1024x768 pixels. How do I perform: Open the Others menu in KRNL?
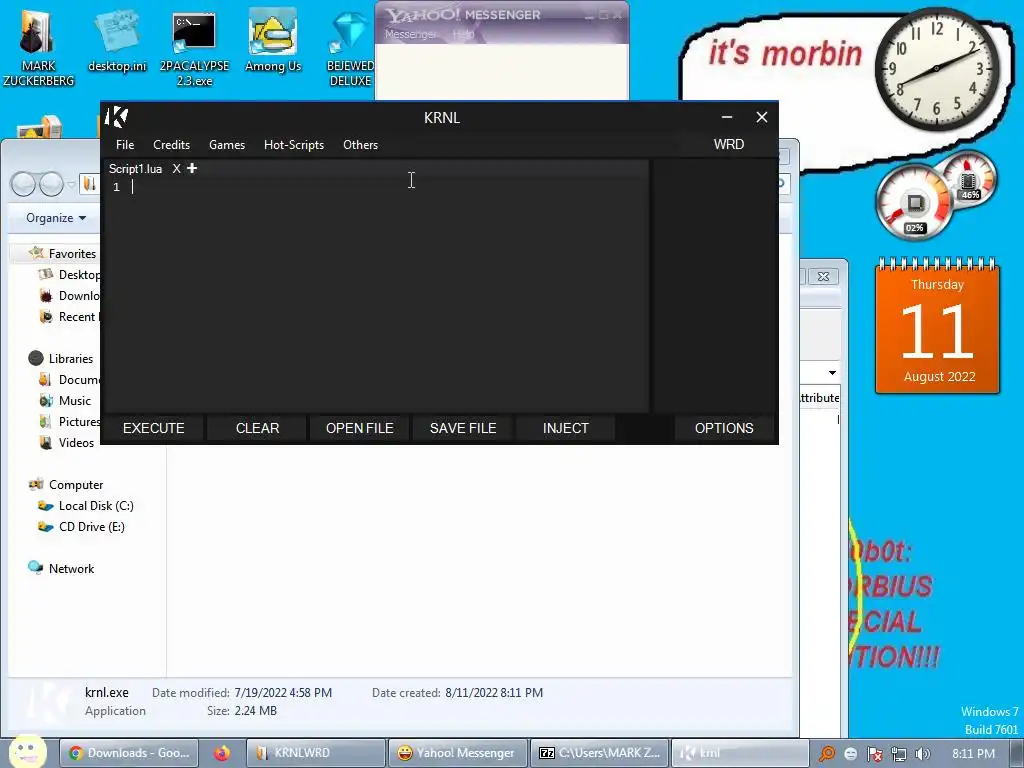point(360,145)
